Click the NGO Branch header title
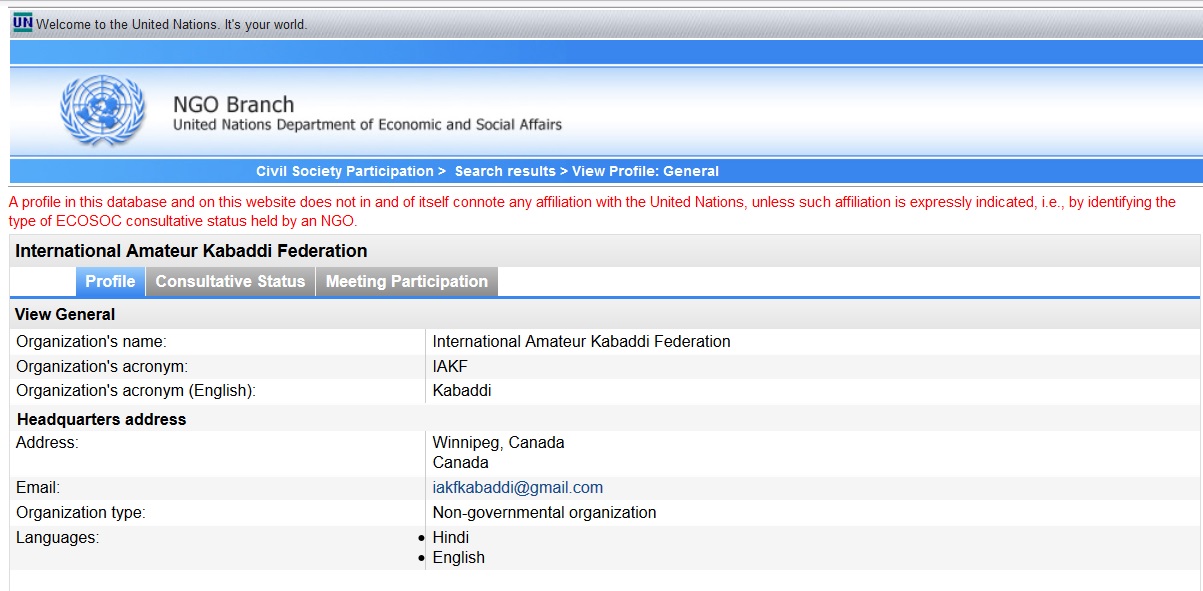The height and width of the screenshot is (591, 1203). click(x=233, y=104)
